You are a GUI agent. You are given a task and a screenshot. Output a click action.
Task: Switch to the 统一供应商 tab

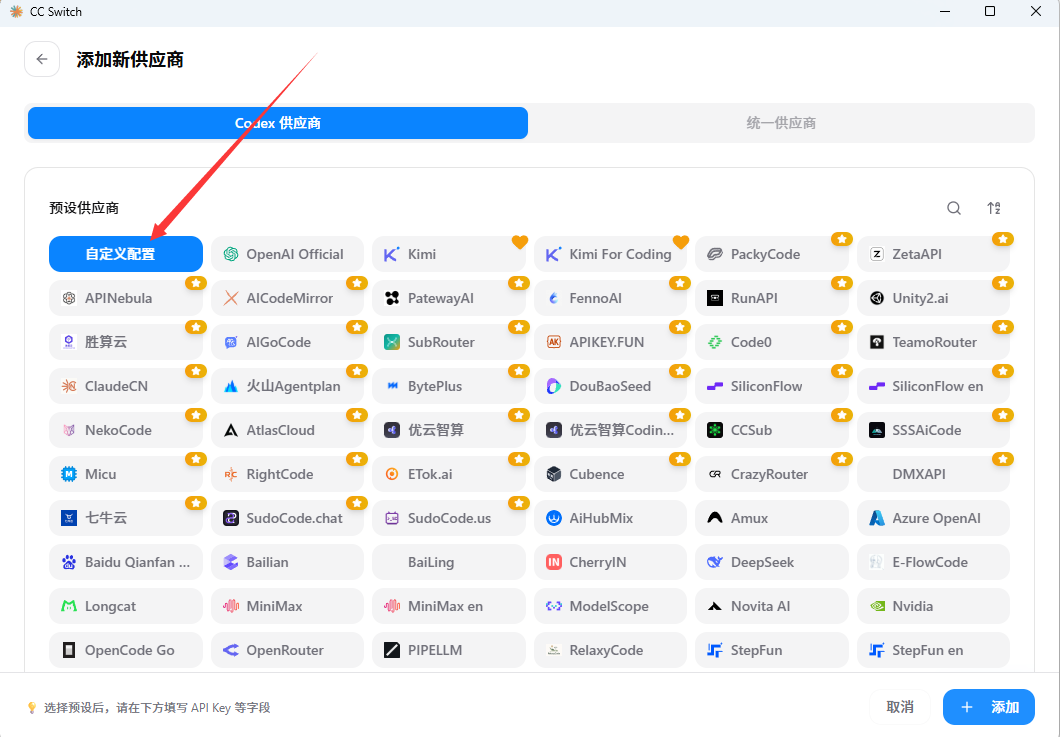coord(781,123)
